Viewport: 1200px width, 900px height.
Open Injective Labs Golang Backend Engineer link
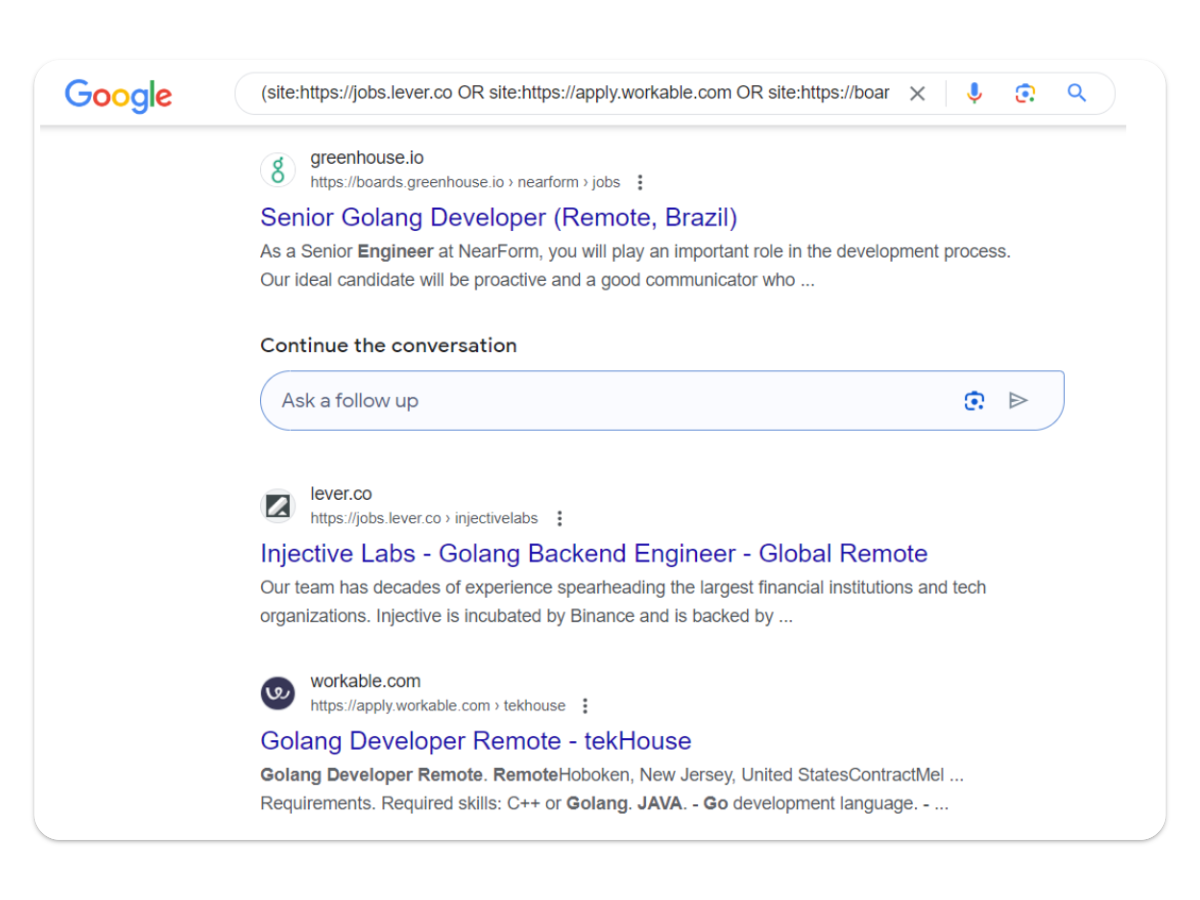[593, 553]
